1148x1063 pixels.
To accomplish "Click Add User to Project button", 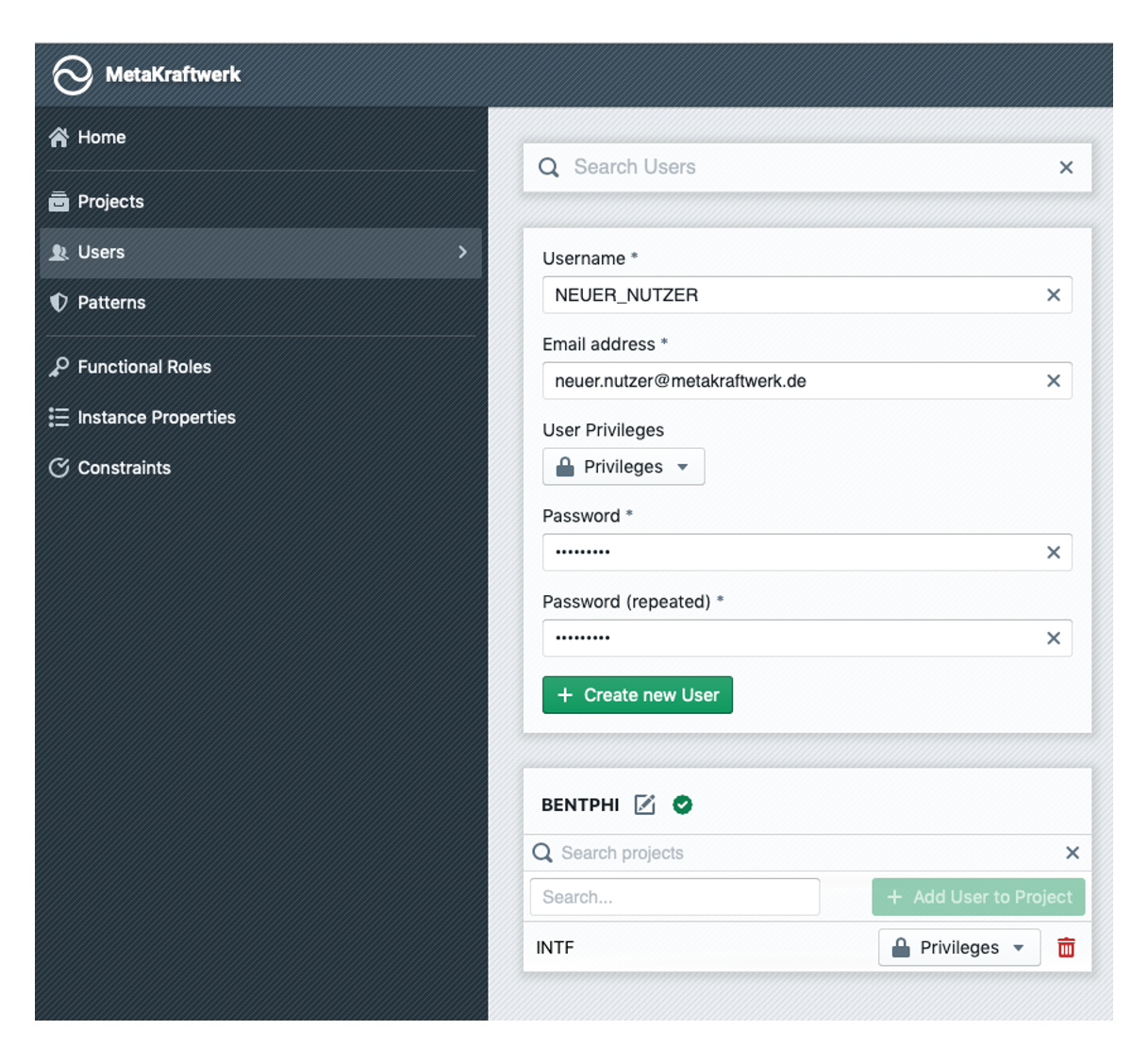I will pos(977,897).
